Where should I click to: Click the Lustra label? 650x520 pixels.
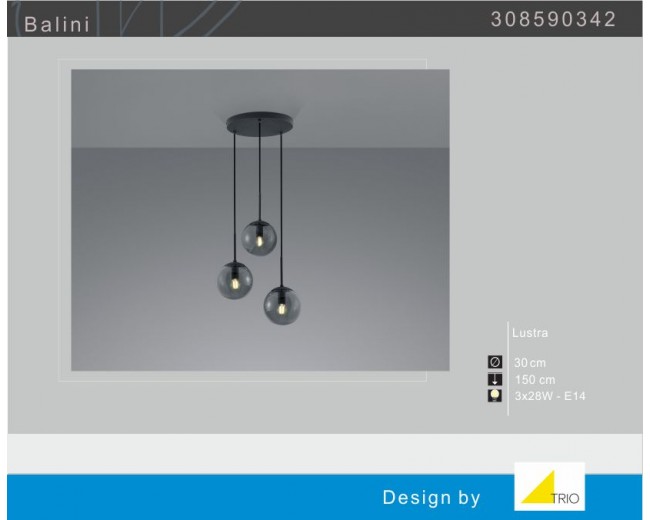[530, 333]
